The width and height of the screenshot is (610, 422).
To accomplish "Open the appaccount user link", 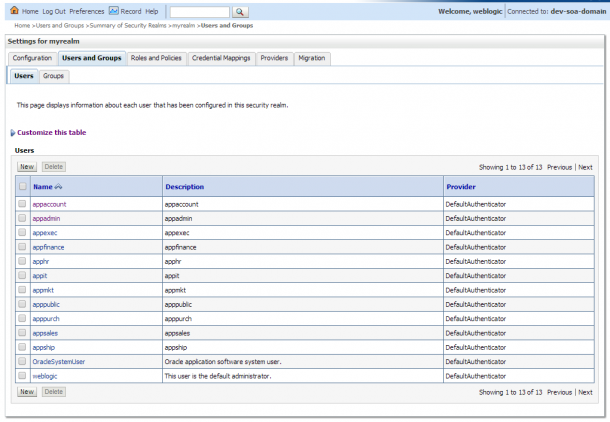I will tap(49, 204).
